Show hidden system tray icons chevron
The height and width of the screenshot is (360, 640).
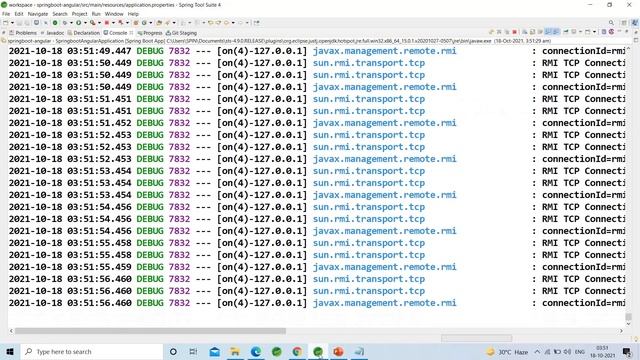[x=537, y=352]
